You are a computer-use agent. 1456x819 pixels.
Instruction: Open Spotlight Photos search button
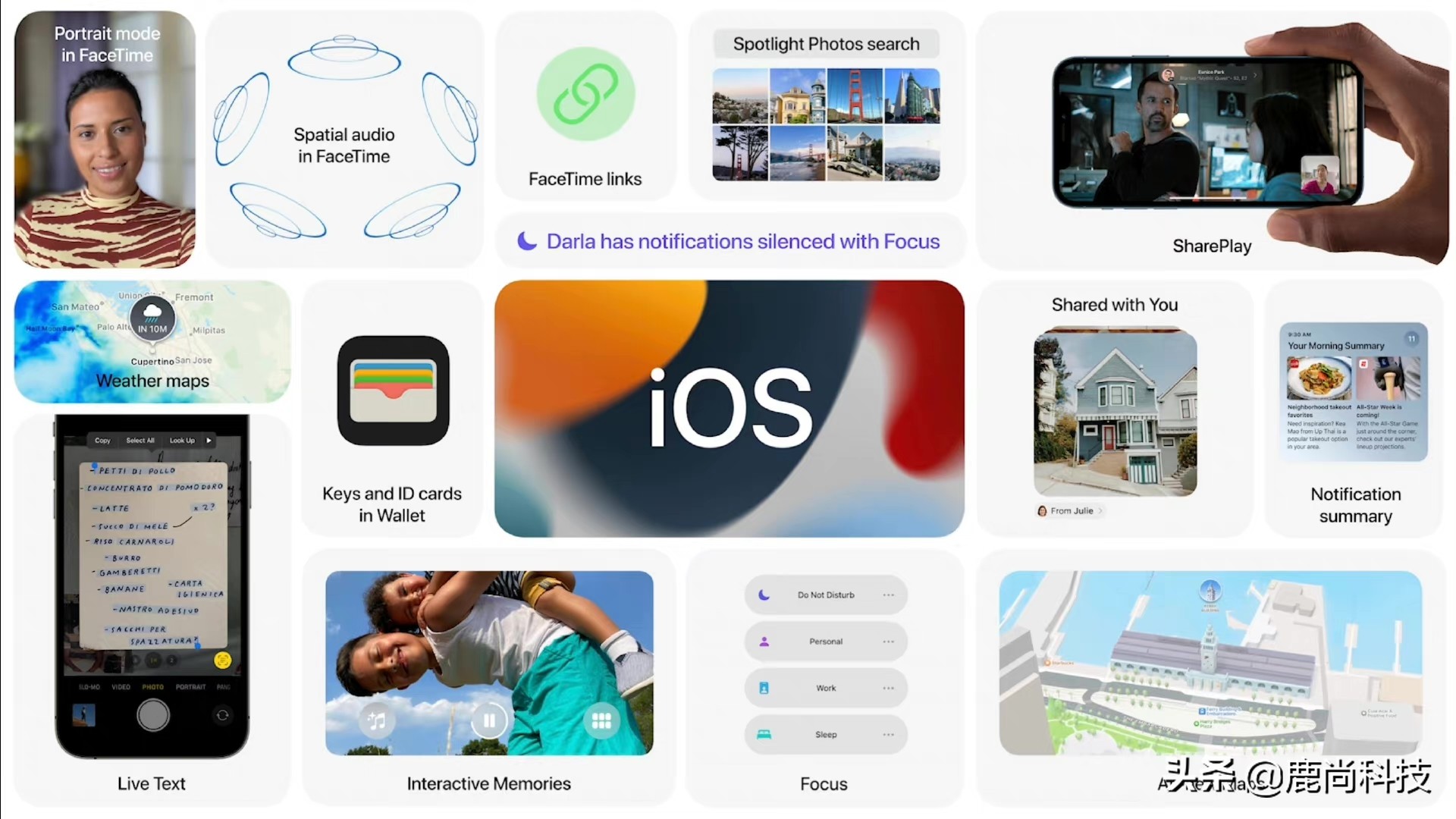coord(825,43)
